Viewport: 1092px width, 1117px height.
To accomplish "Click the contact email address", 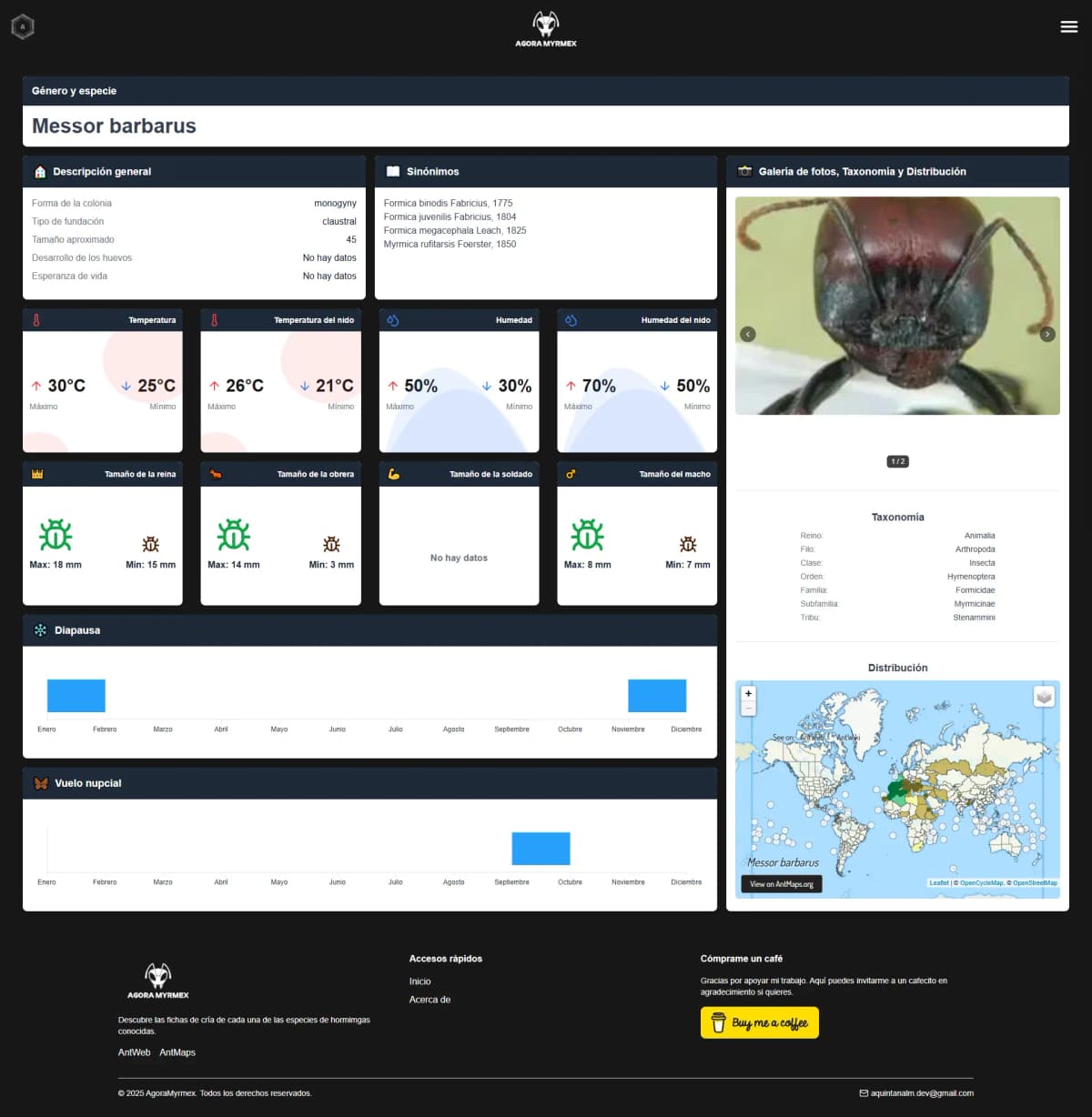I will coord(921,1093).
